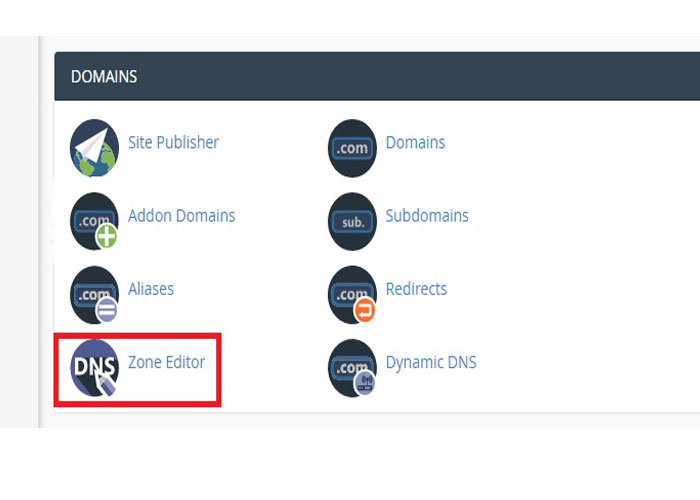Screen dimensions: 700x500
Task: Select the Redirects text link
Action: click(416, 289)
